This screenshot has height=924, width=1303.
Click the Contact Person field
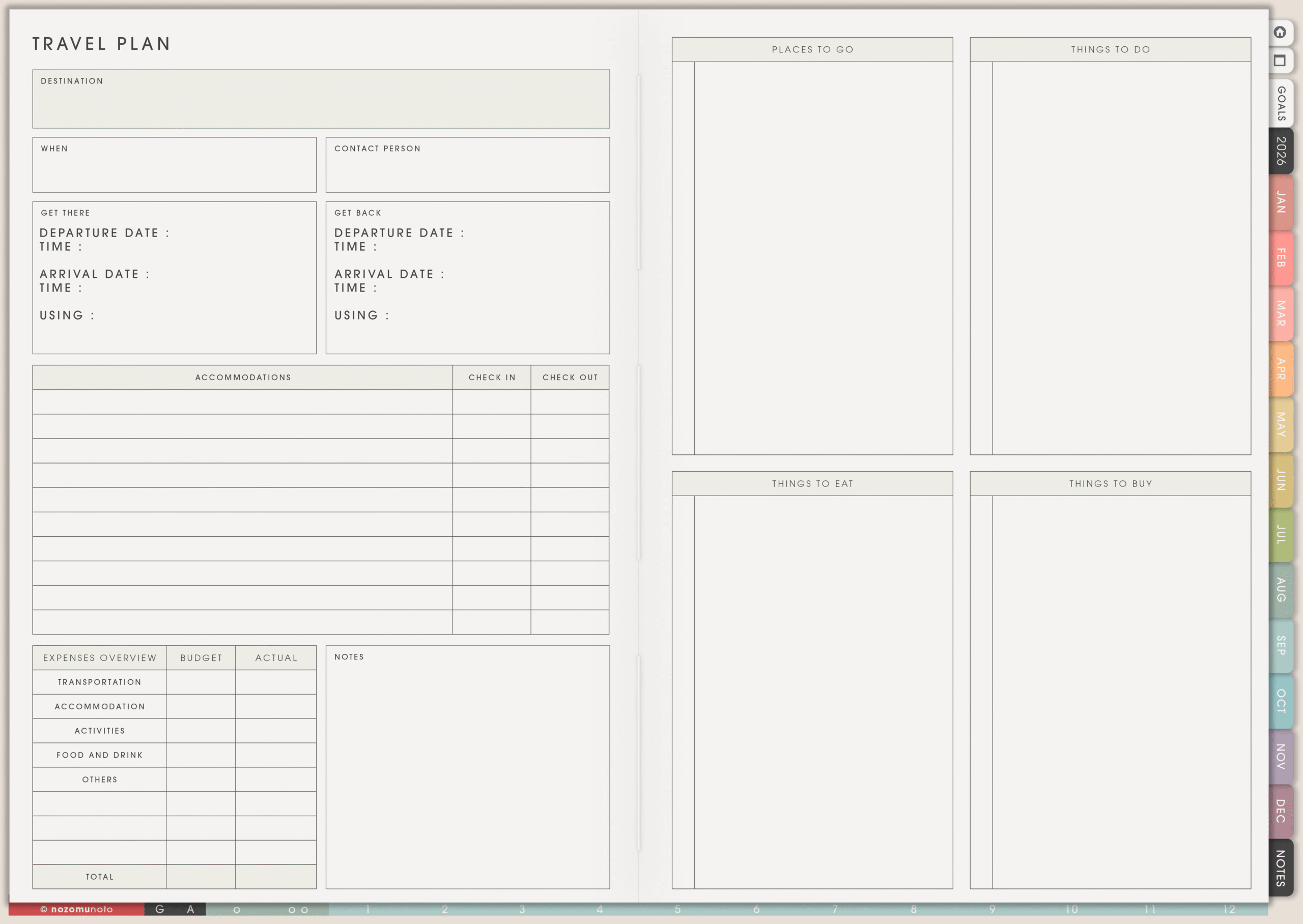click(x=467, y=170)
